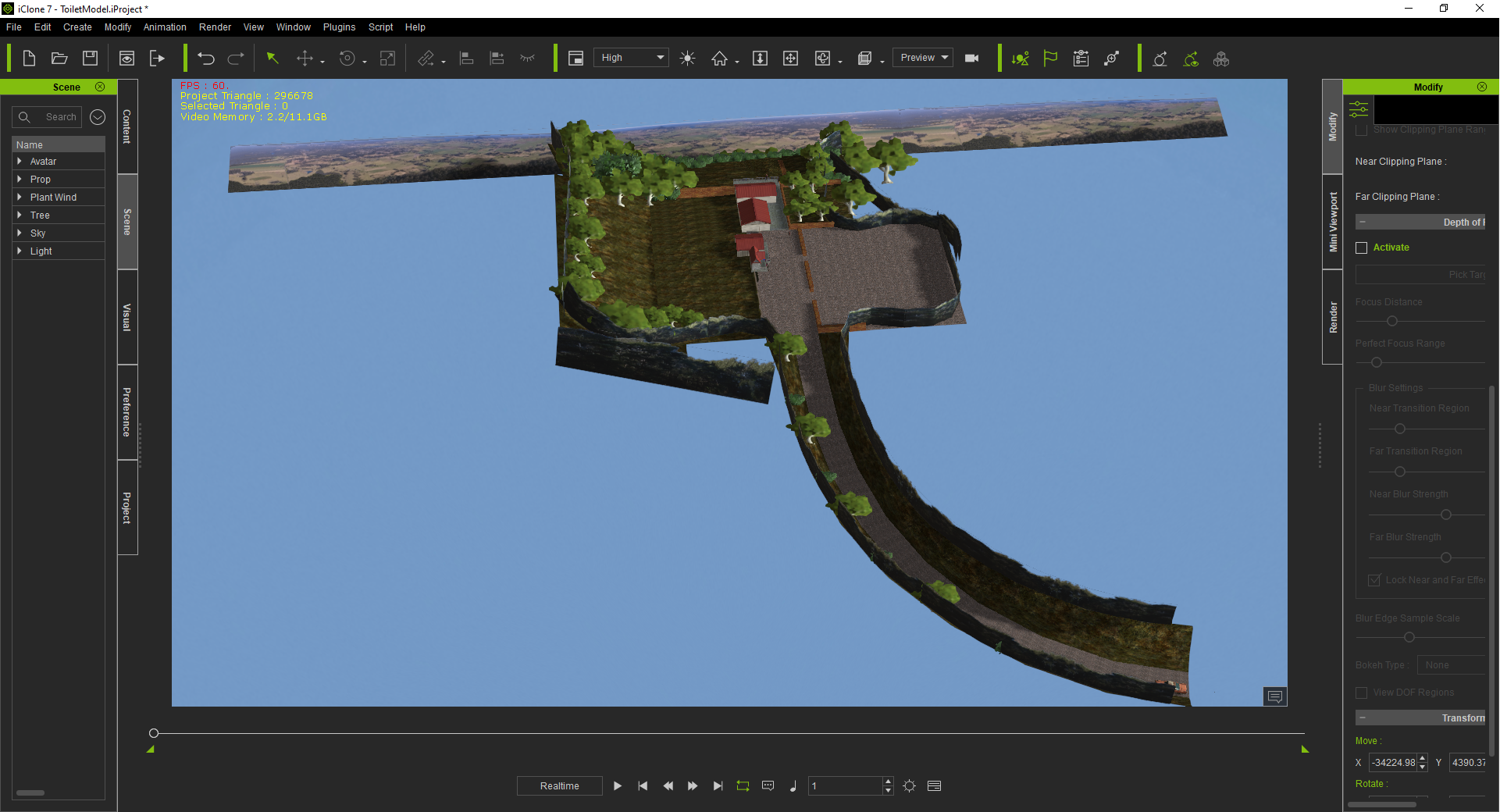
Task: Undo the last action
Action: 206,59
